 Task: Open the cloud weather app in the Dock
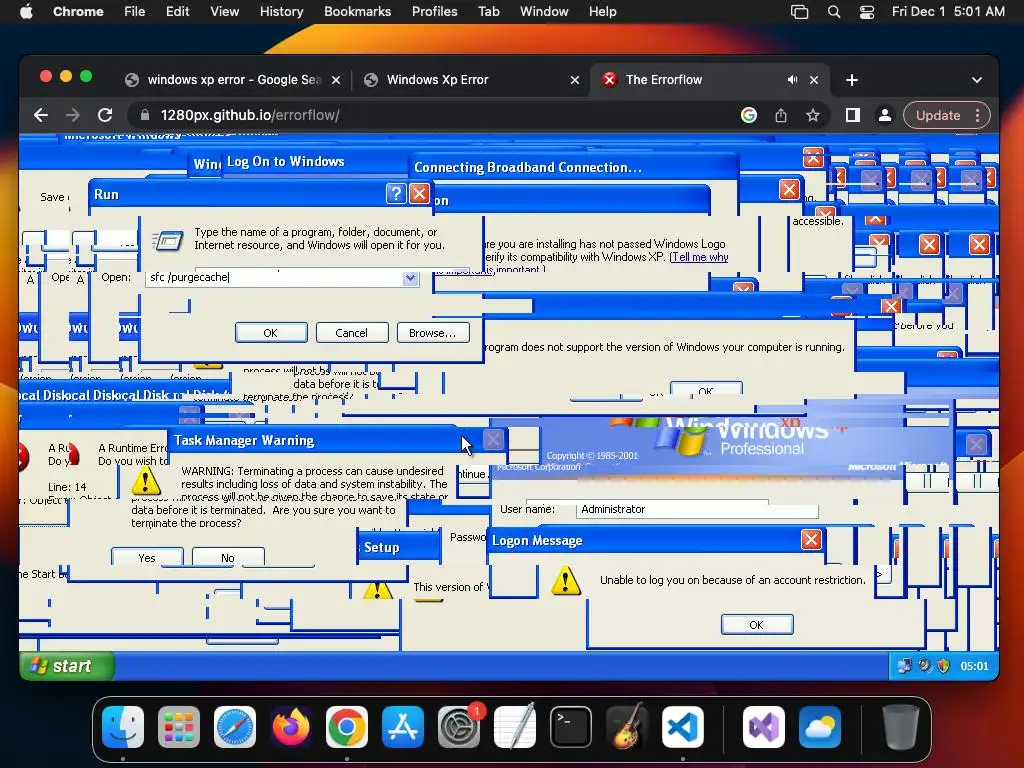pos(820,727)
